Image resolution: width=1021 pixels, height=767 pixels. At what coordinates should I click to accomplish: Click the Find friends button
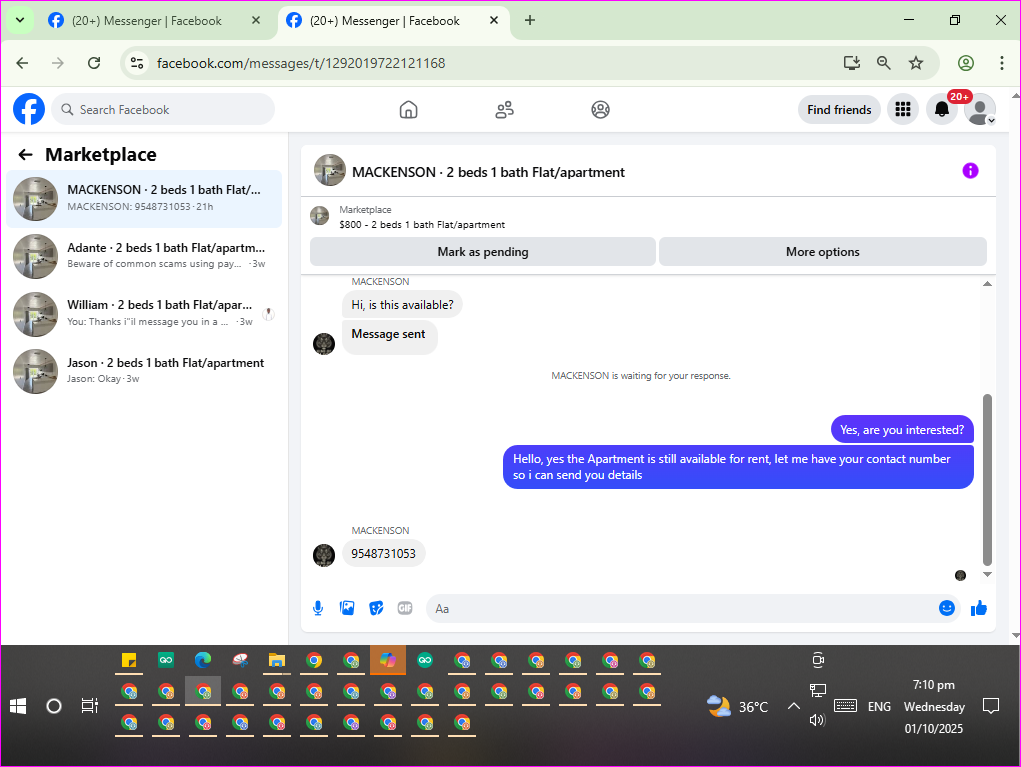coord(839,109)
